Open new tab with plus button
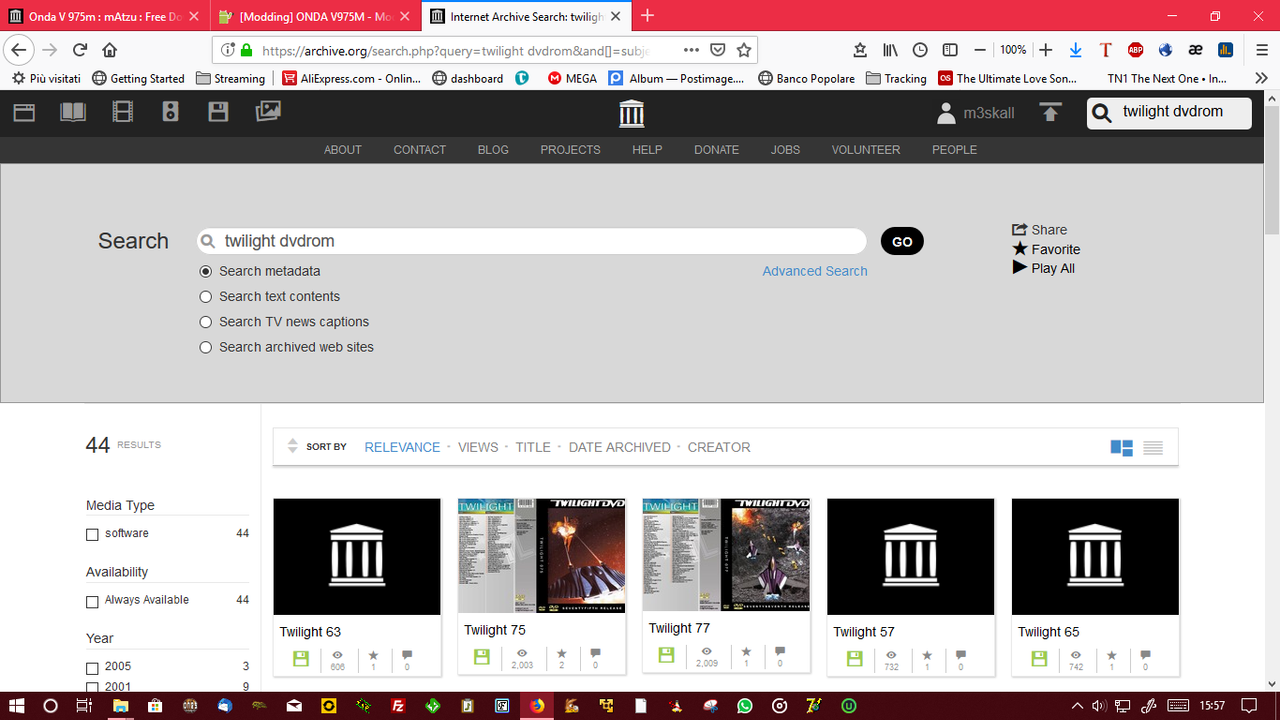 click(x=648, y=15)
